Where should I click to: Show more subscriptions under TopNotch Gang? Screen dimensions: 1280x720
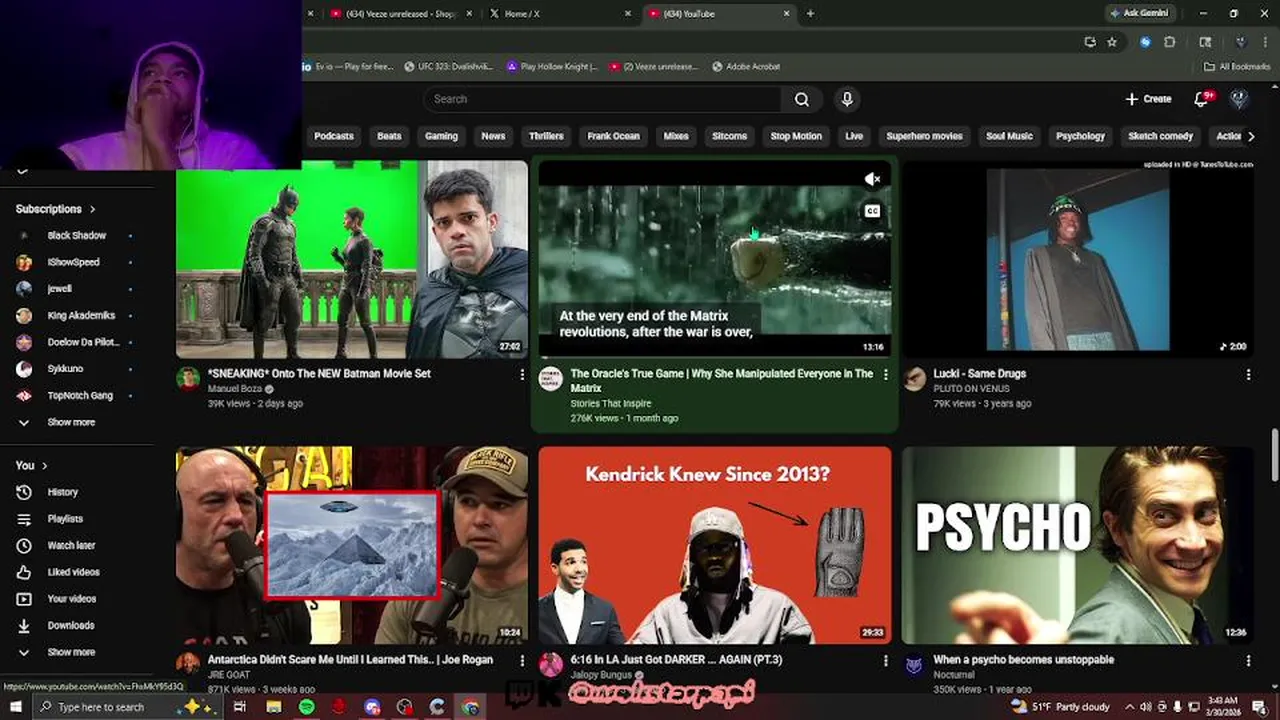pyautogui.click(x=71, y=422)
